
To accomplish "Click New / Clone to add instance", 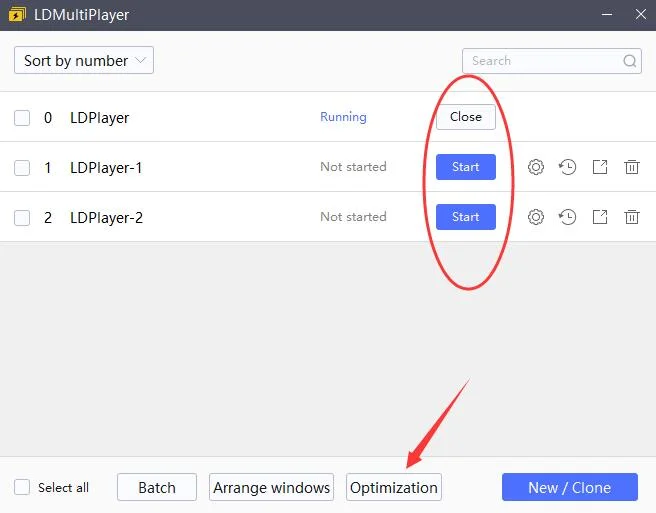I will coord(570,487).
